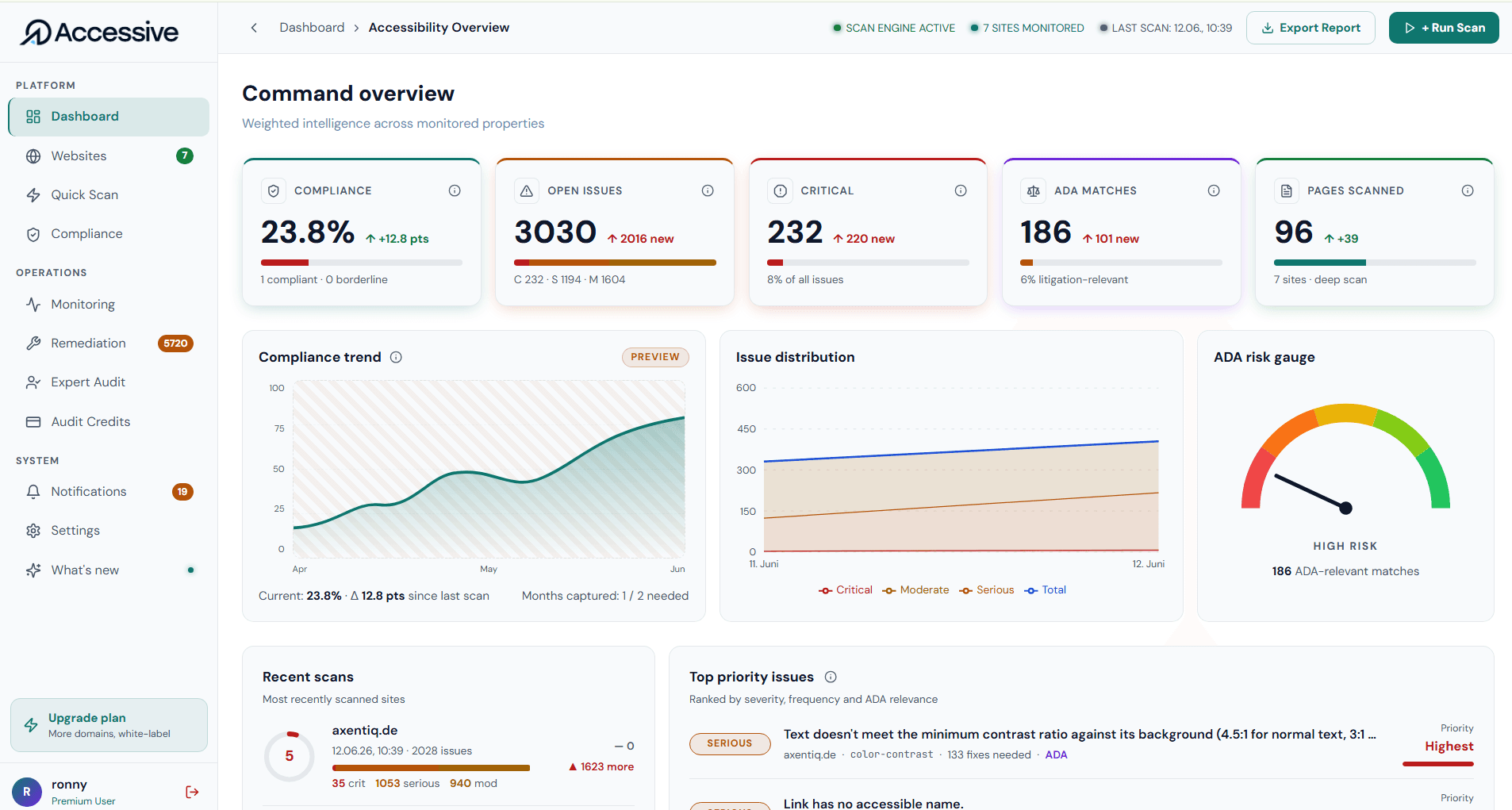Click the Top priority issues info icon

click(x=831, y=677)
